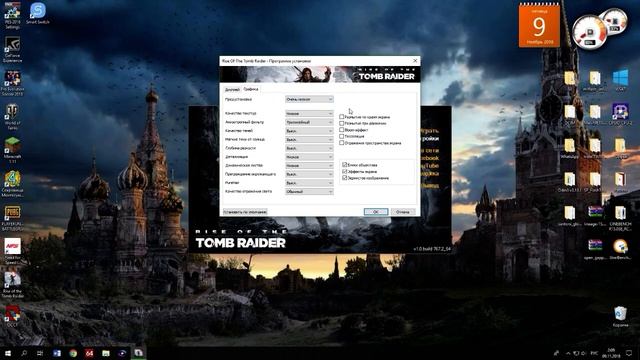Open PES 2018 Settings desktop shortcut
Viewport: 640px width, 360px height.
[x=12, y=15]
